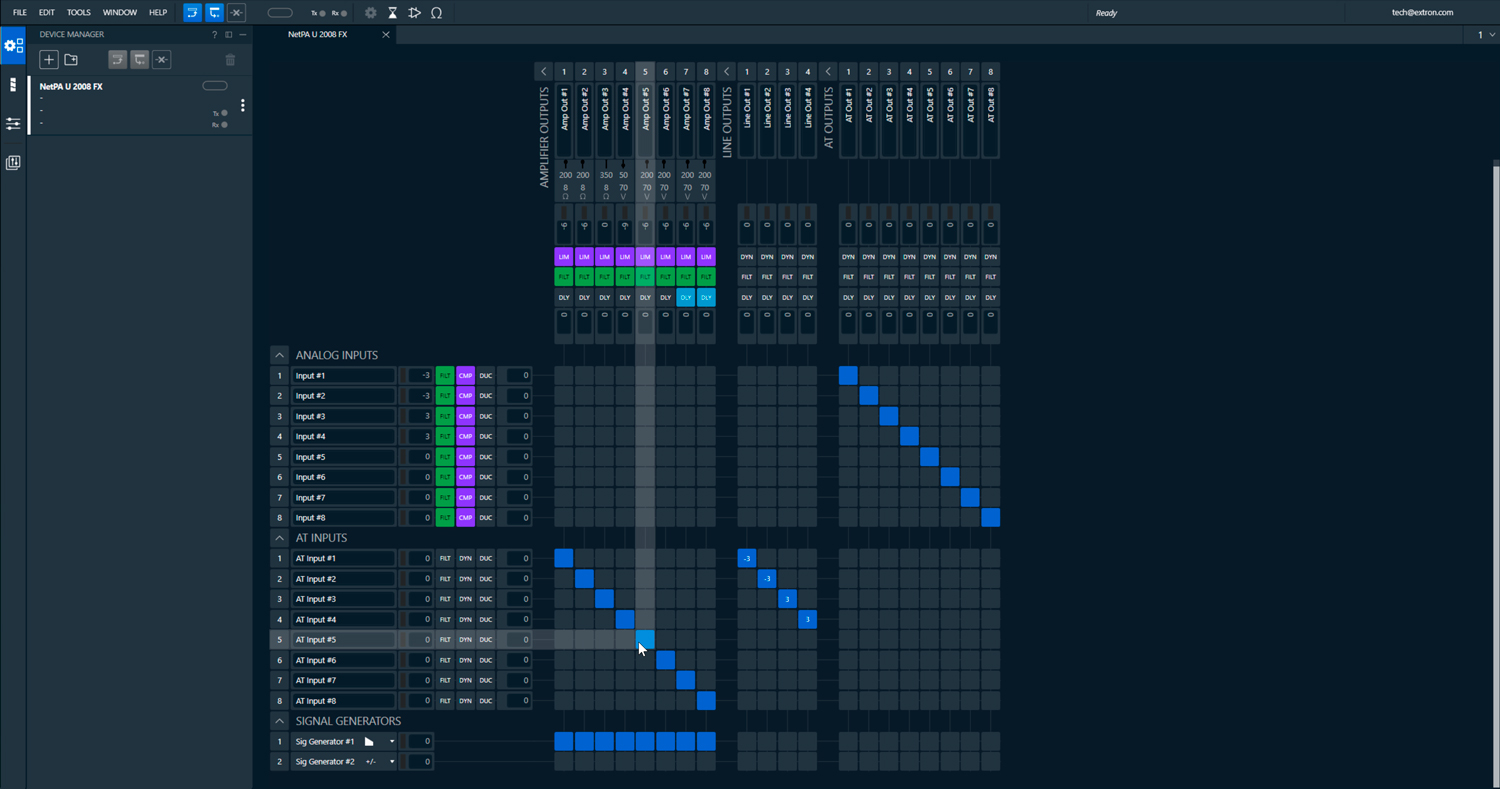Toggle LIM block on Amp Out #1
This screenshot has width=1500, height=789.
[564, 257]
